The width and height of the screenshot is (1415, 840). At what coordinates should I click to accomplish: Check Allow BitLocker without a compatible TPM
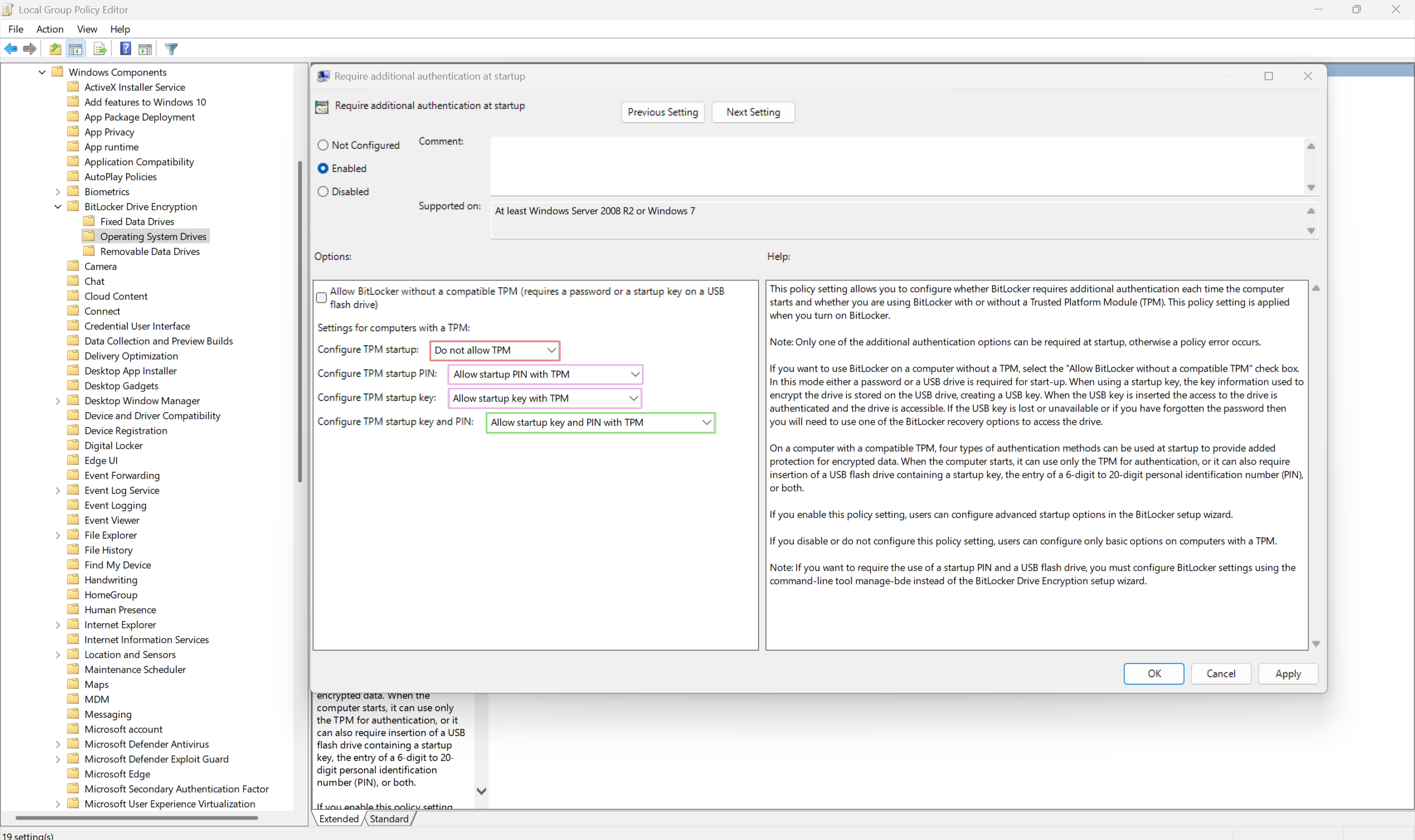(321, 298)
